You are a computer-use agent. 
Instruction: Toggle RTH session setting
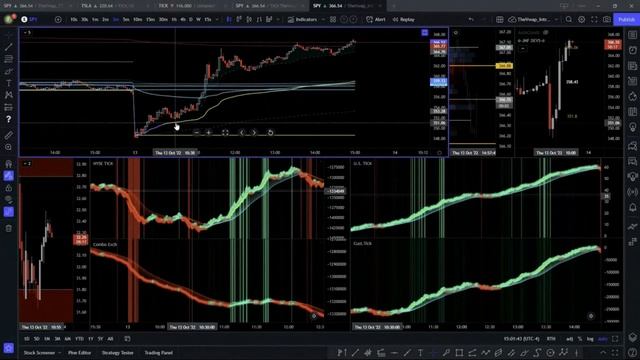point(551,339)
